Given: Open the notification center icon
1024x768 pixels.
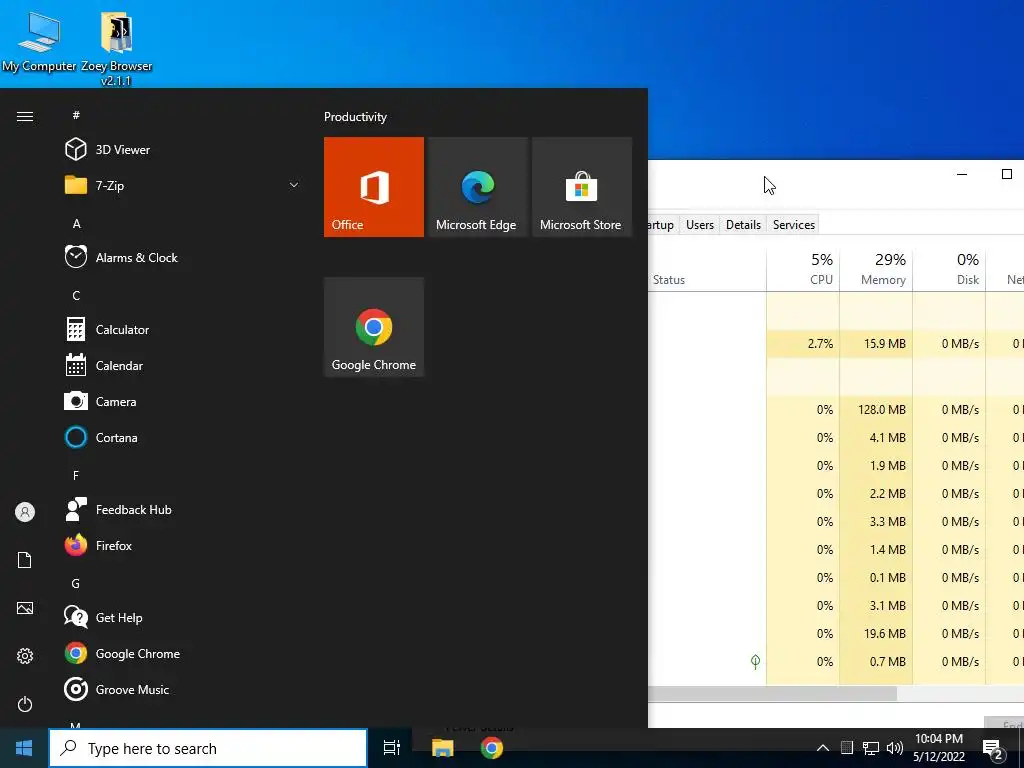Looking at the screenshot, I should pos(993,749).
